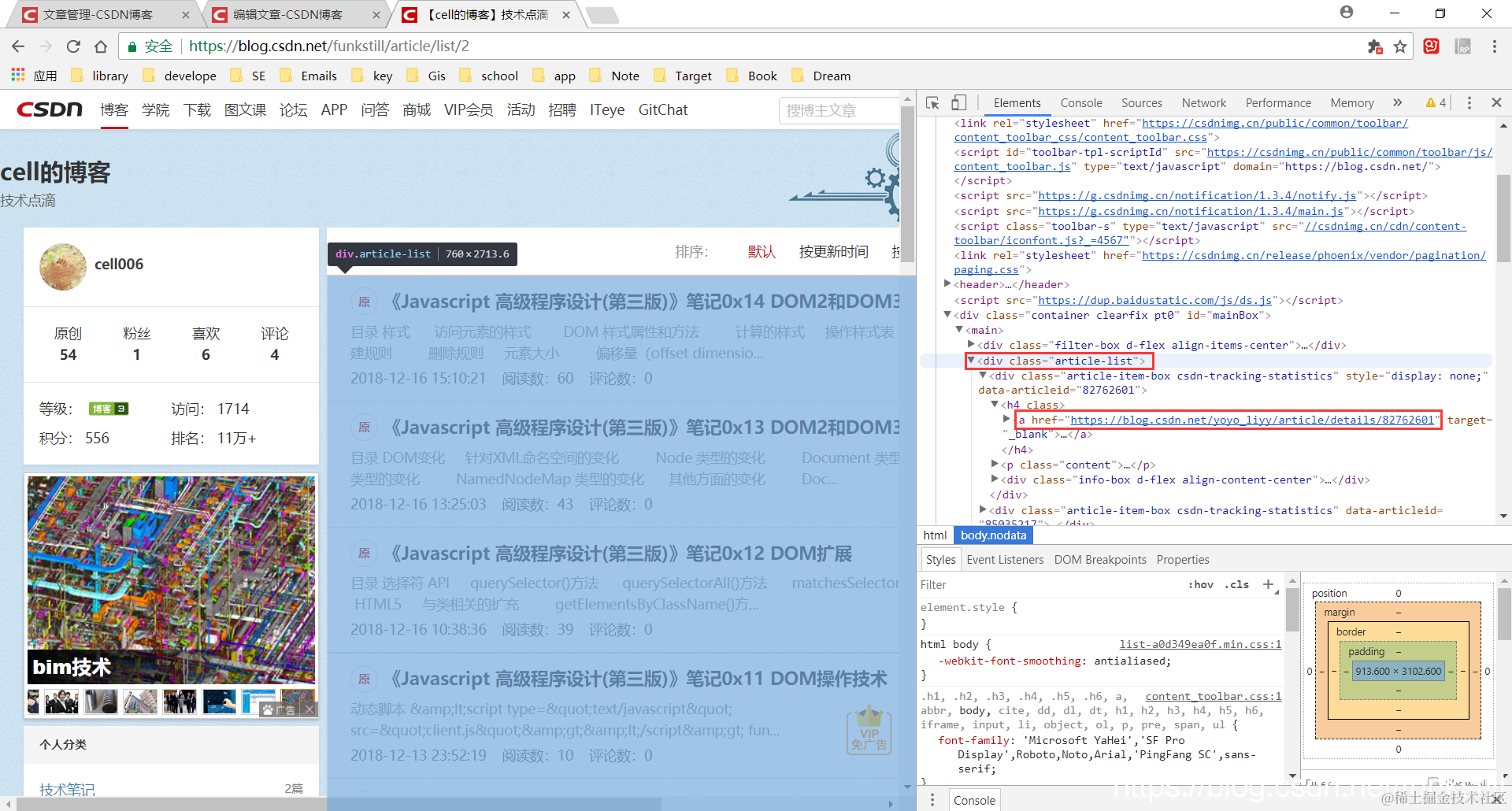Screen dimensions: 1512x811
Task: Open the Chrome profile avatar icon
Action: click(x=1347, y=13)
